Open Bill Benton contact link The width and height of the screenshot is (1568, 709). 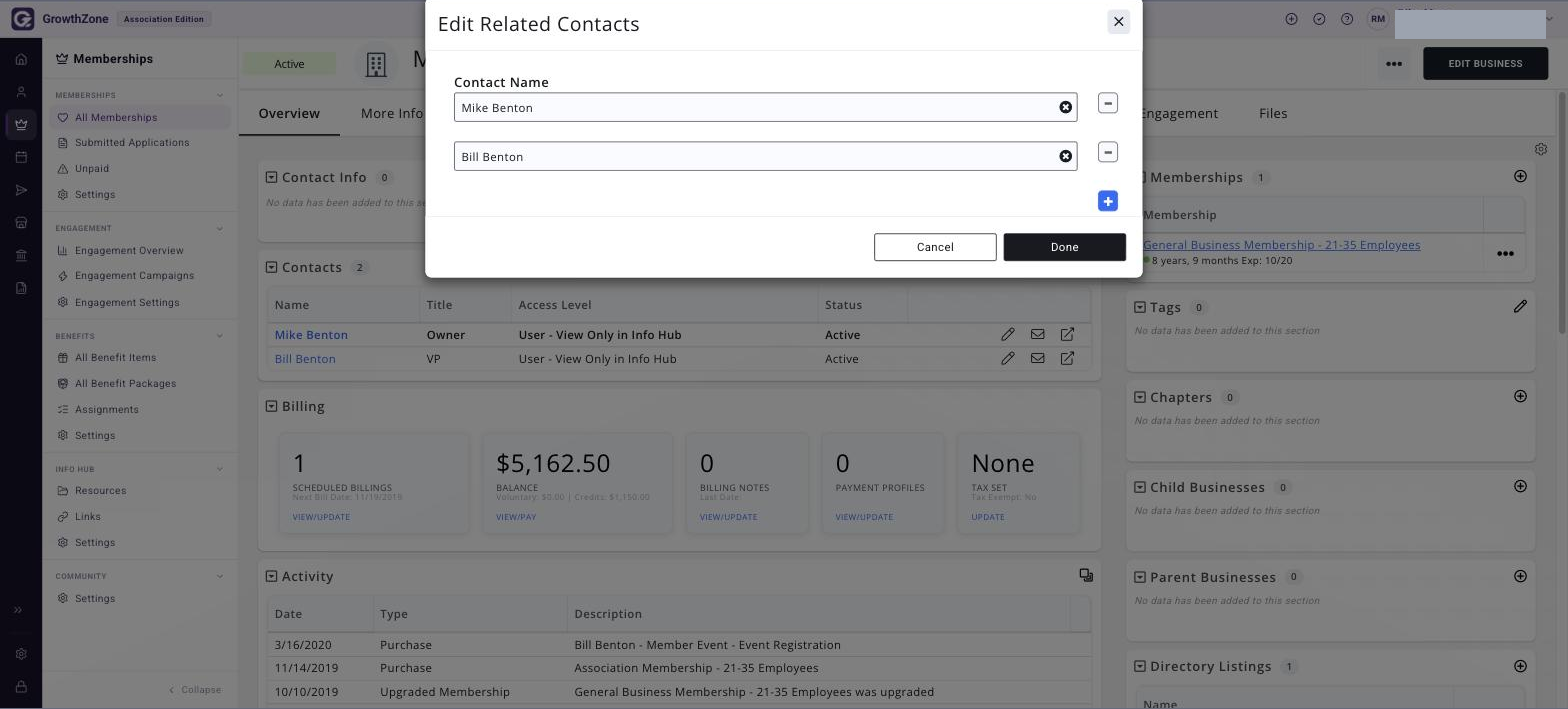305,359
